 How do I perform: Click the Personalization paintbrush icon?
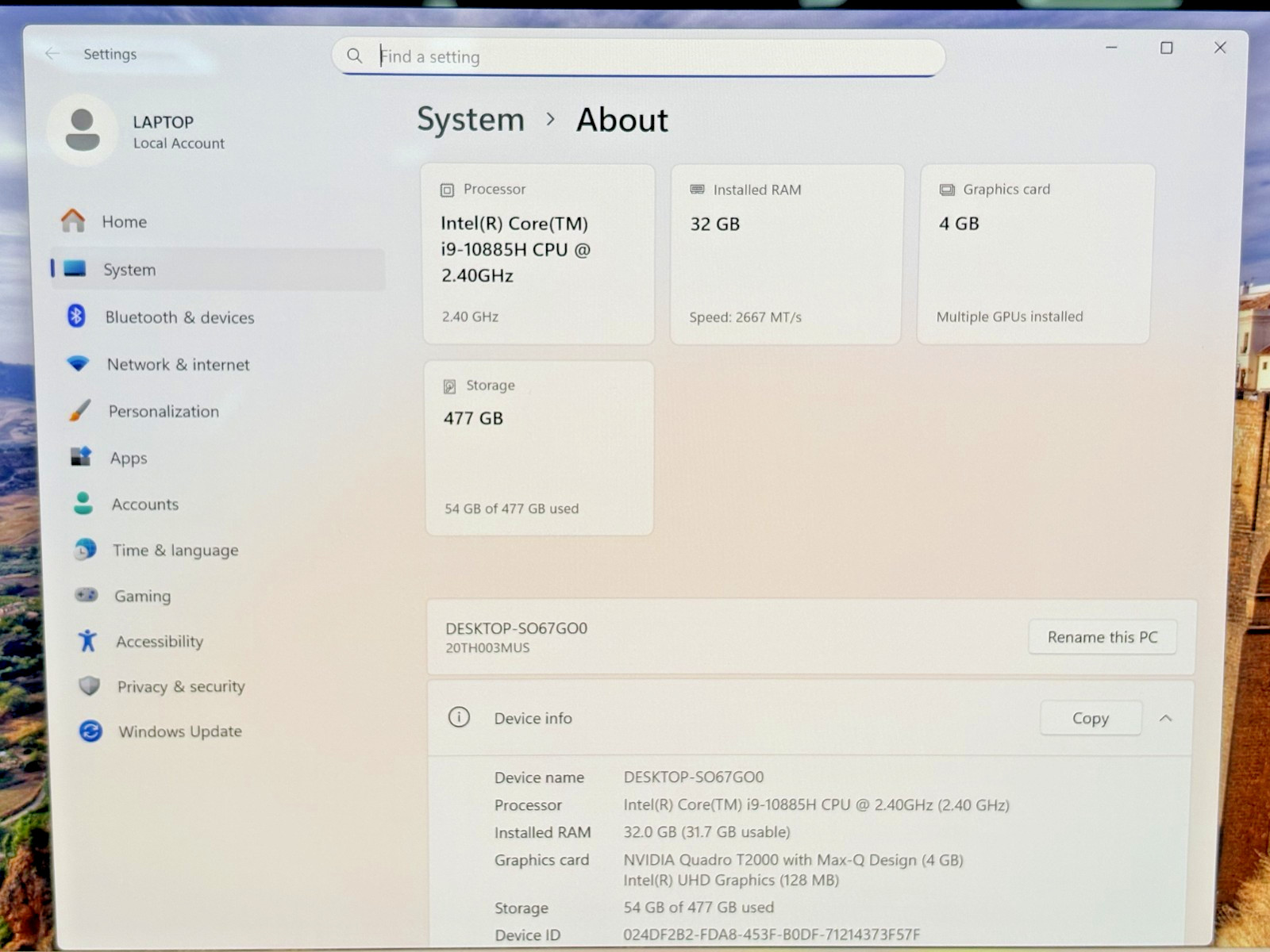click(x=79, y=410)
